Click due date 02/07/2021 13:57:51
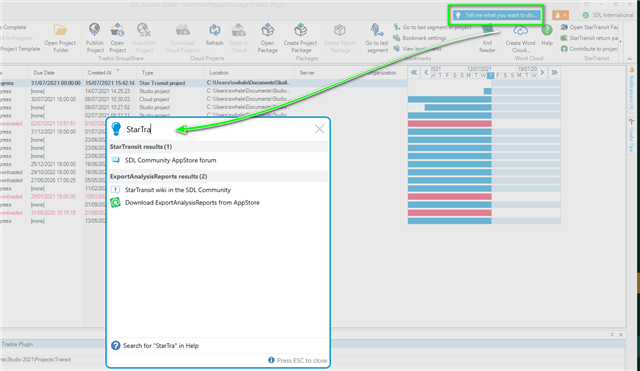 [53, 123]
